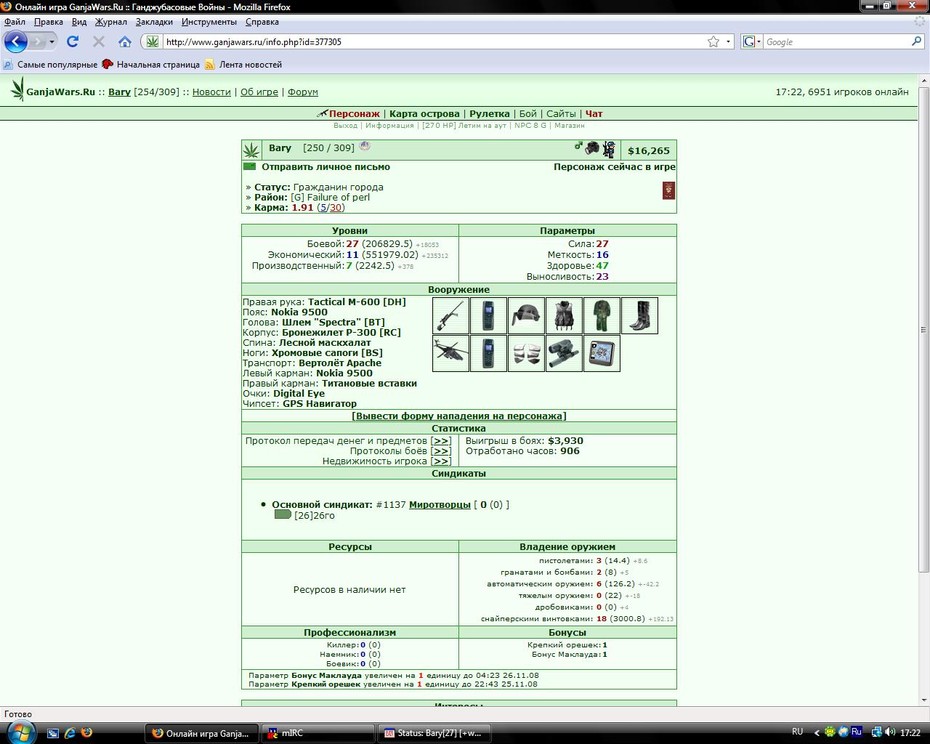The image size is (930, 744).
Task: Launch Internet Explorer from quick launch
Action: pyautogui.click(x=70, y=733)
